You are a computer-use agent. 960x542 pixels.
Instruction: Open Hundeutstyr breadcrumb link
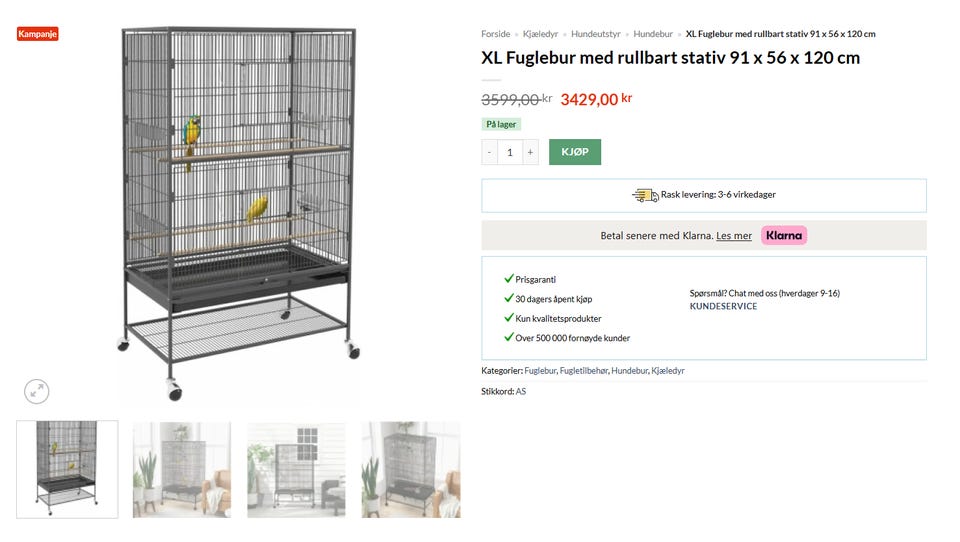596,34
